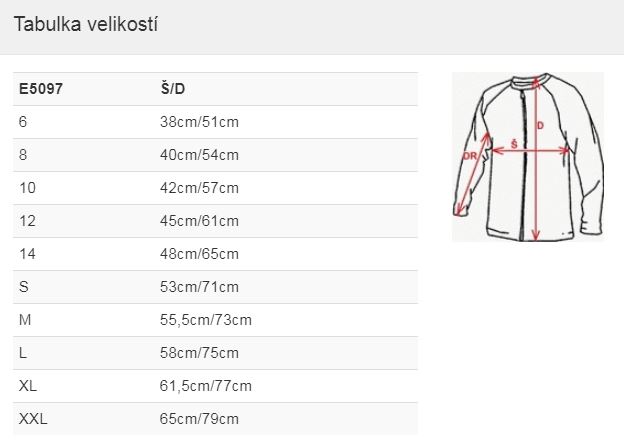
Task: Select size S row label
Action: coord(23,287)
